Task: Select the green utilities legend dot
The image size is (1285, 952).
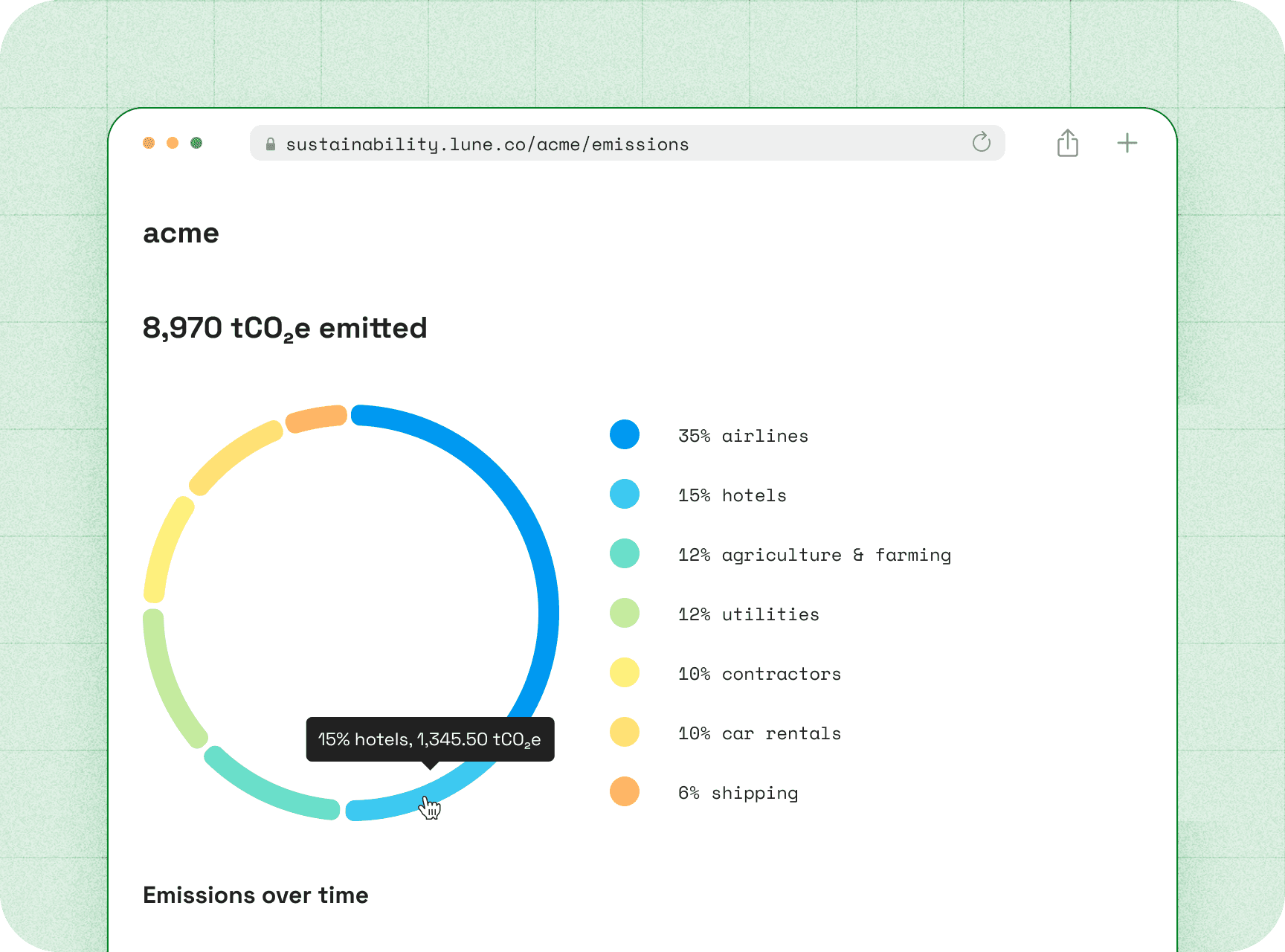Action: pos(625,613)
